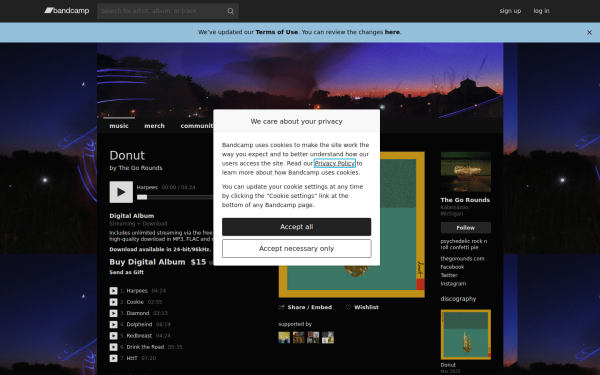Open the HttT track title
Screen dimensions: 600x375
pos(132,358)
